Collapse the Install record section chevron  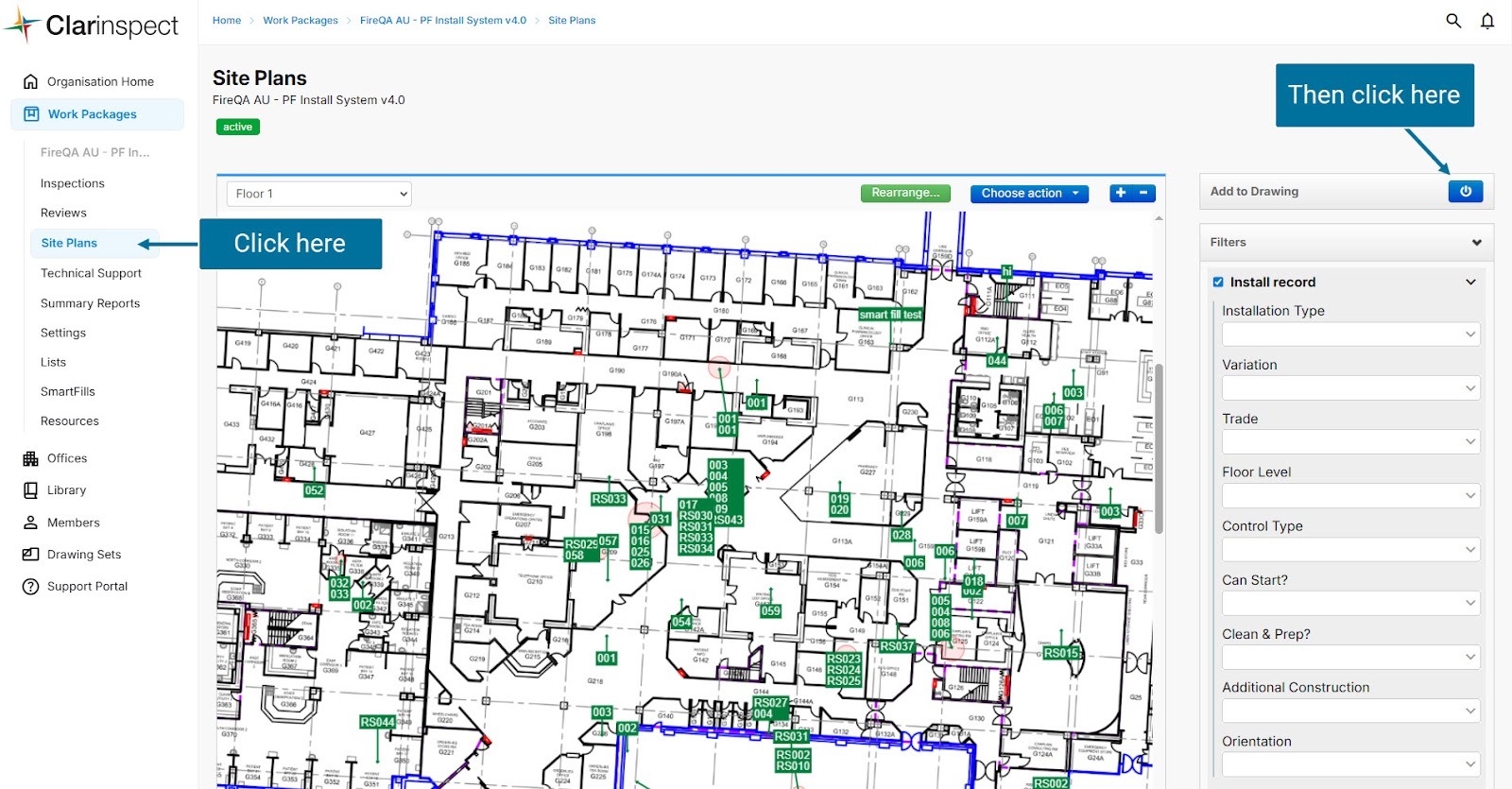coord(1470,282)
